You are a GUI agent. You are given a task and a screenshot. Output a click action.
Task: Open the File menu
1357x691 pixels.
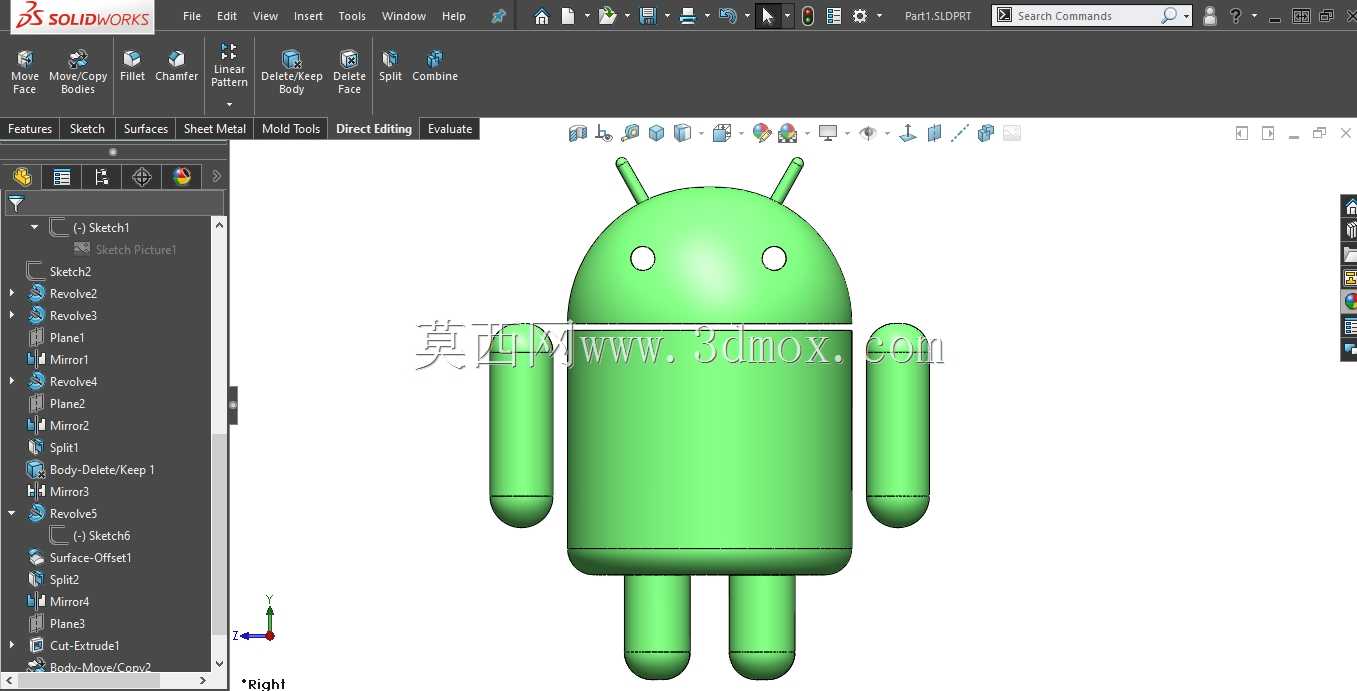[x=192, y=16]
